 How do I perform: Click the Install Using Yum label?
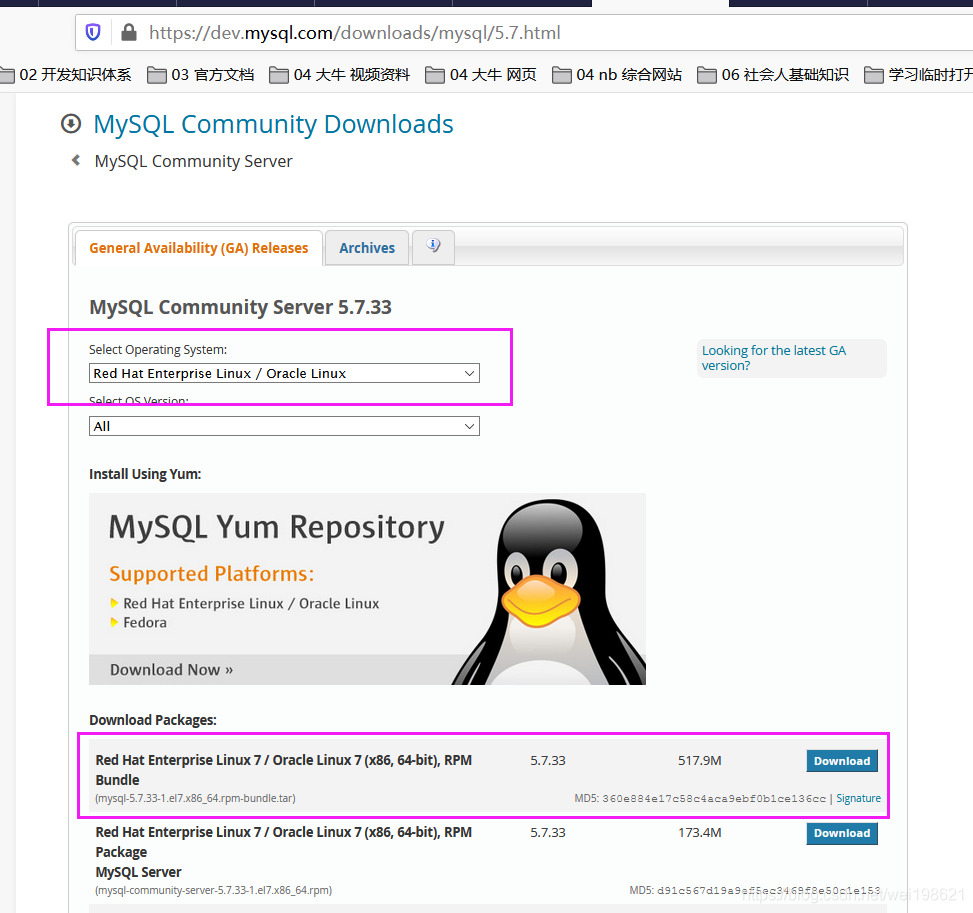pyautogui.click(x=145, y=474)
